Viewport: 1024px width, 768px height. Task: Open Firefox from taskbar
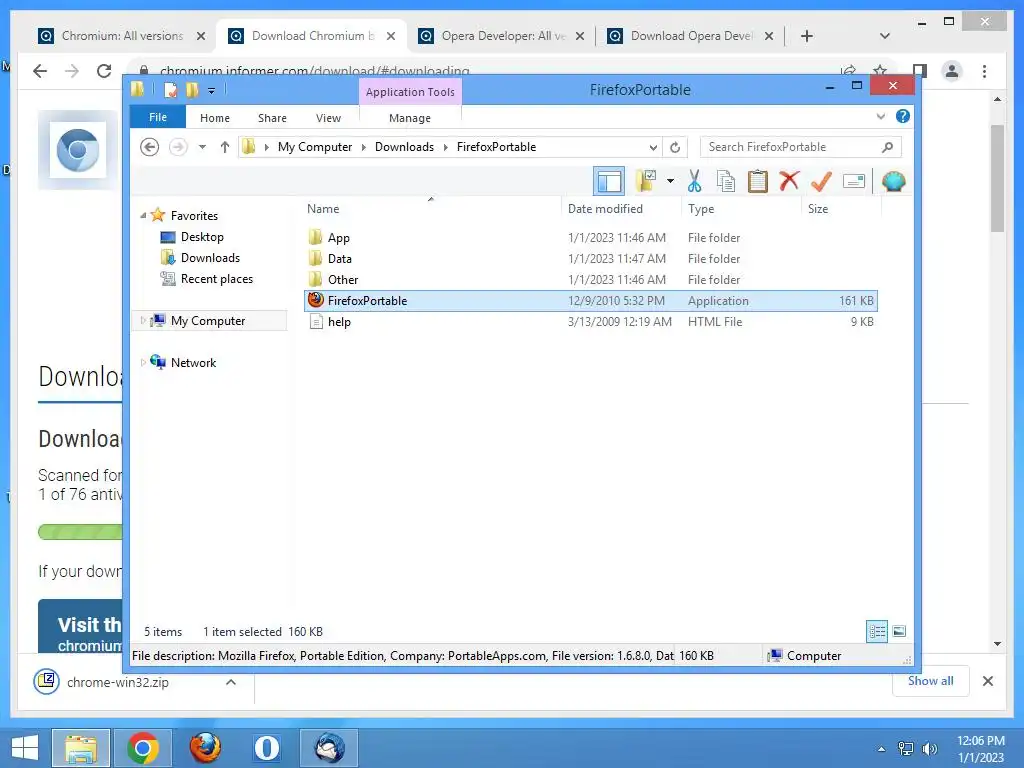tap(205, 748)
